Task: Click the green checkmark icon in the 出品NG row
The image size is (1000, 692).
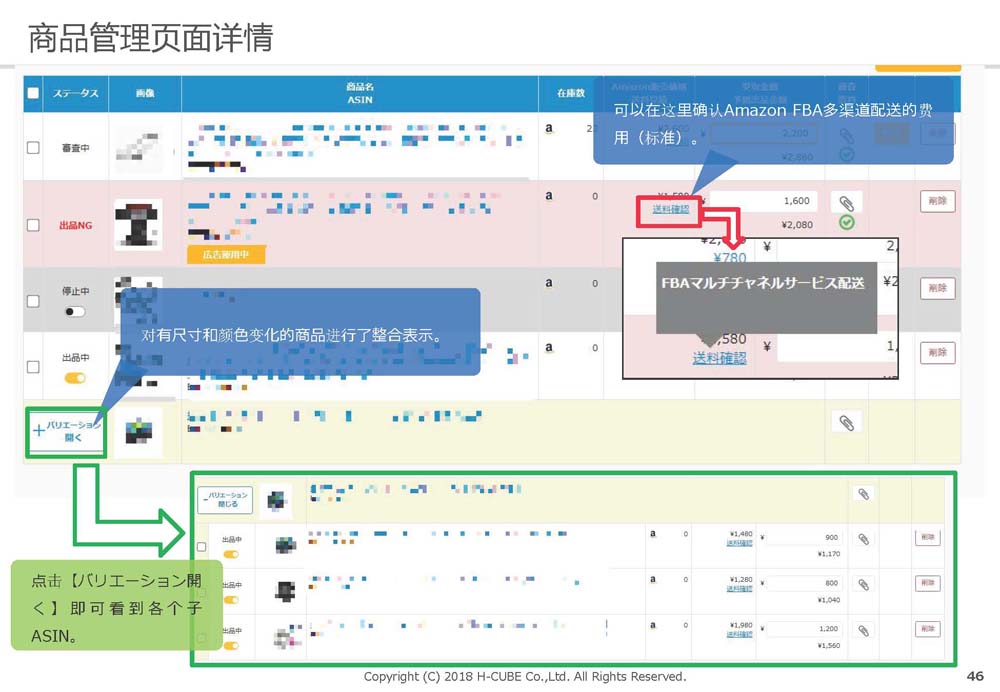Action: click(x=846, y=223)
